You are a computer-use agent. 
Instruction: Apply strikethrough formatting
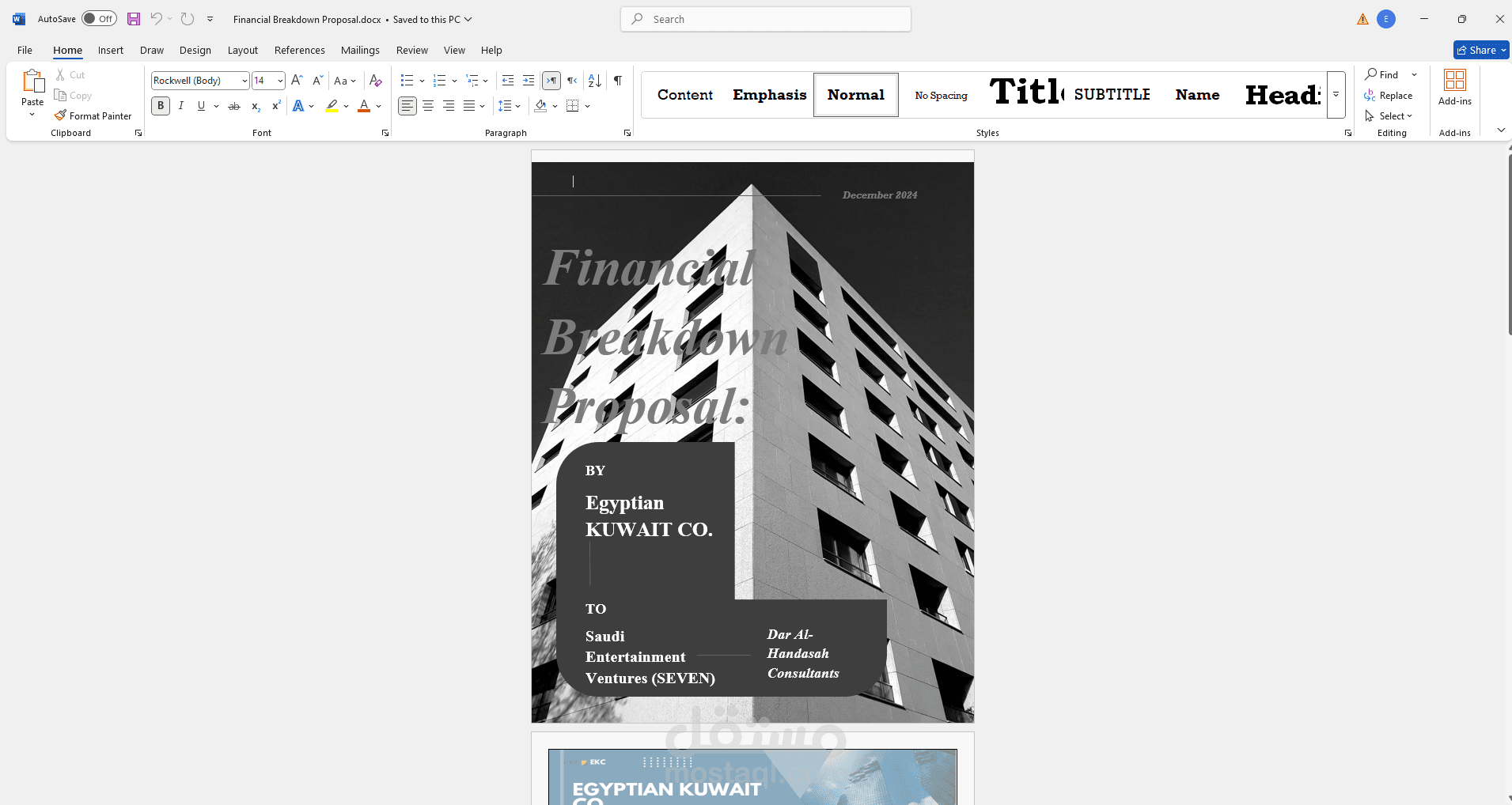pyautogui.click(x=234, y=106)
